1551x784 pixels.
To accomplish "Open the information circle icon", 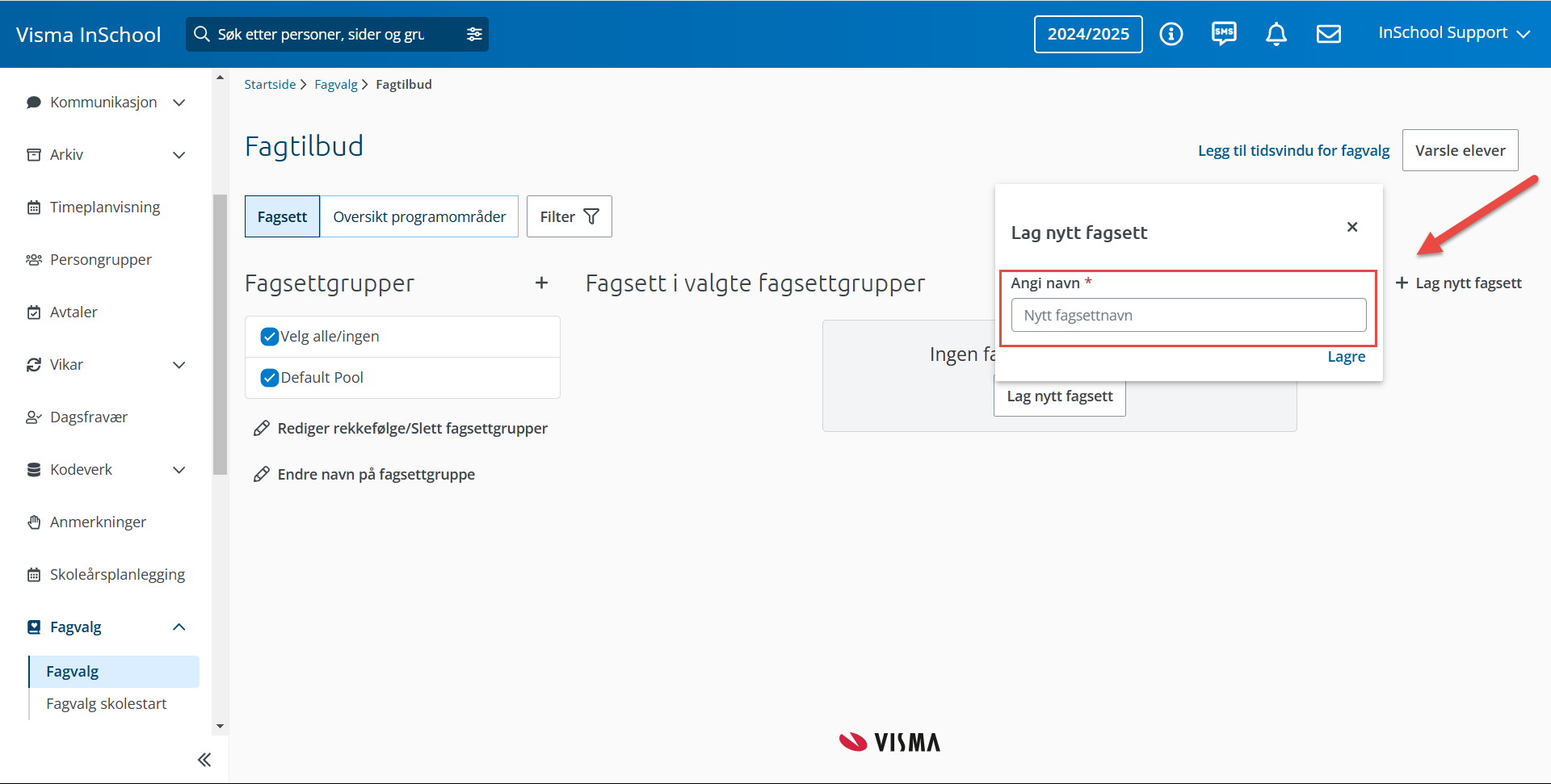I will 1171,34.
